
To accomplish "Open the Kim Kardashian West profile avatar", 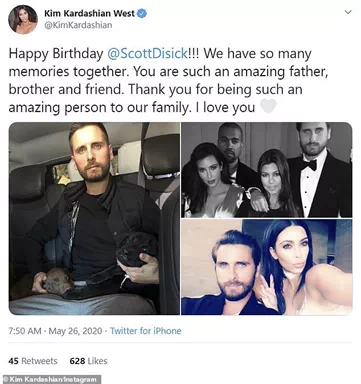I will tap(23, 19).
